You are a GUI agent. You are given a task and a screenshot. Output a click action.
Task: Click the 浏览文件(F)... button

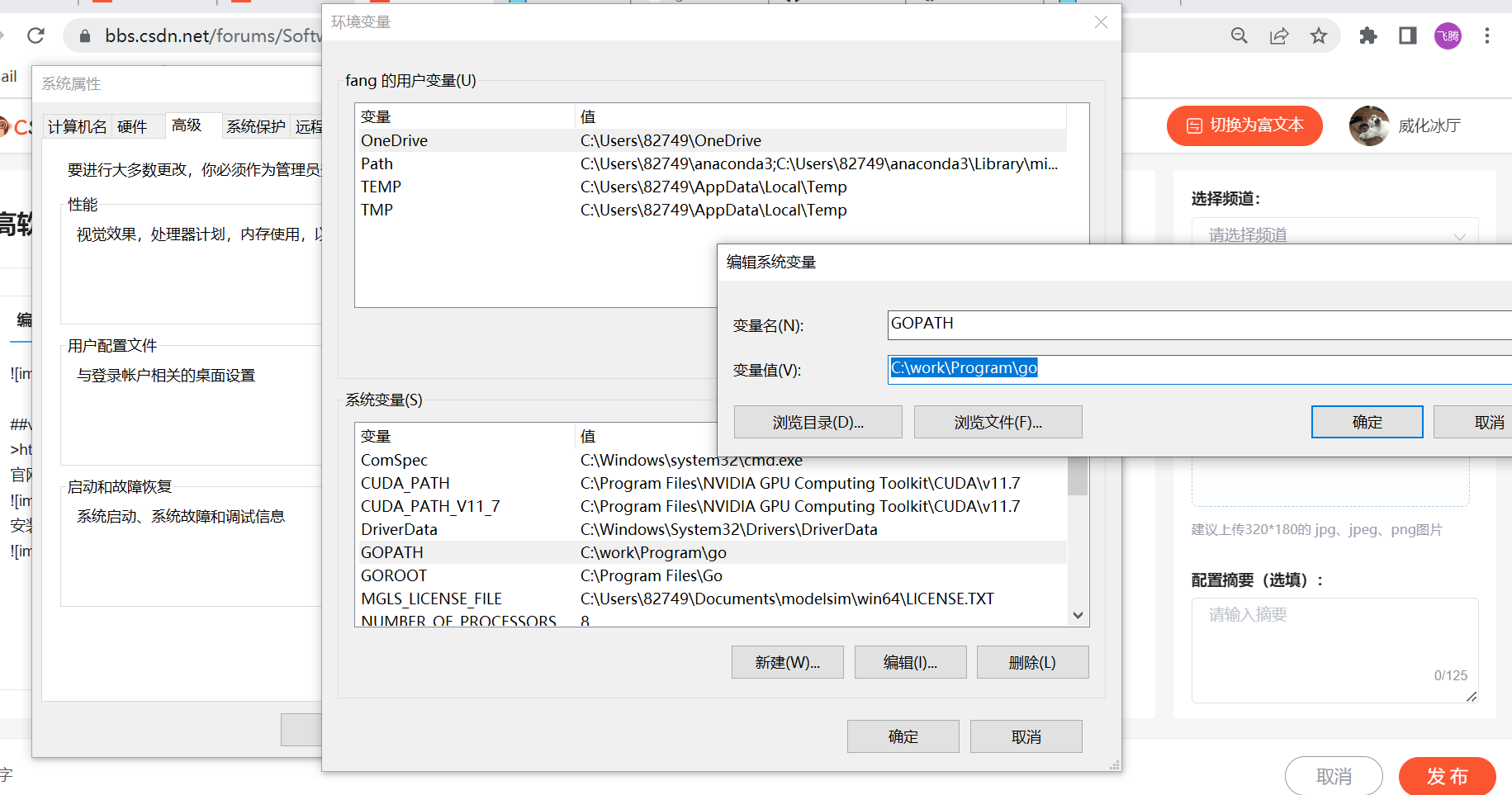pos(998,422)
